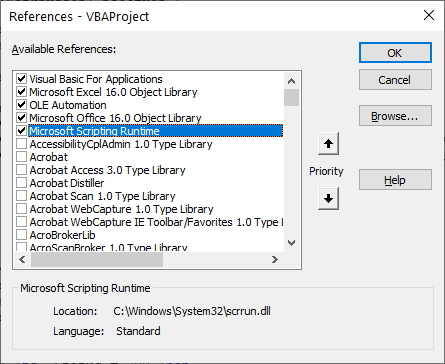
Task: Check the Acrobat Distiller checkbox
Action: pos(21,183)
